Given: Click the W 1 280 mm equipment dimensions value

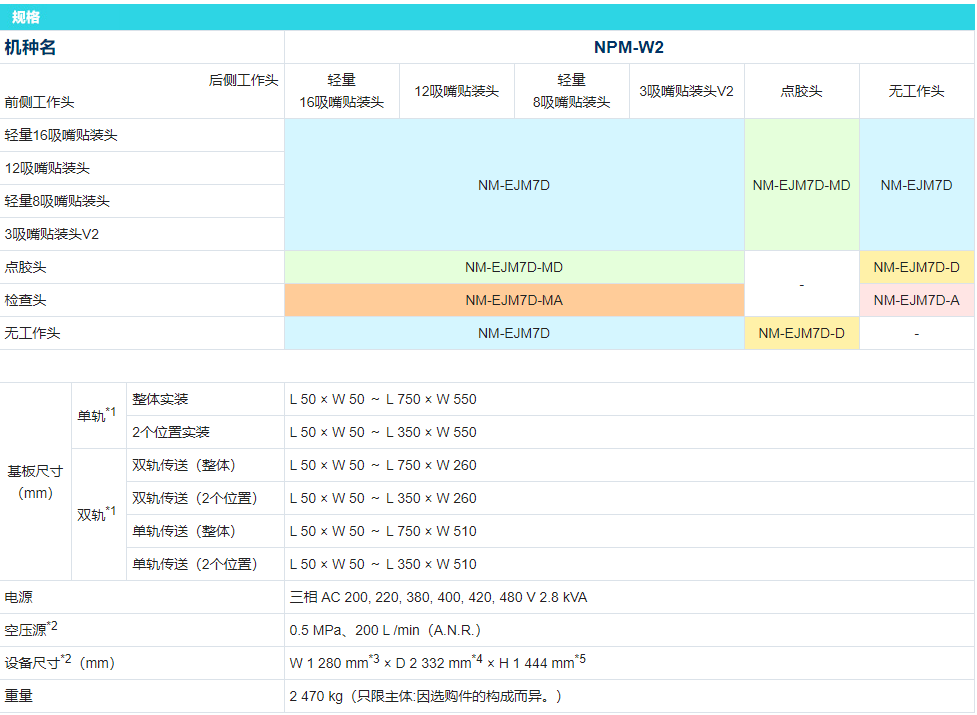Looking at the screenshot, I should pos(436,663).
